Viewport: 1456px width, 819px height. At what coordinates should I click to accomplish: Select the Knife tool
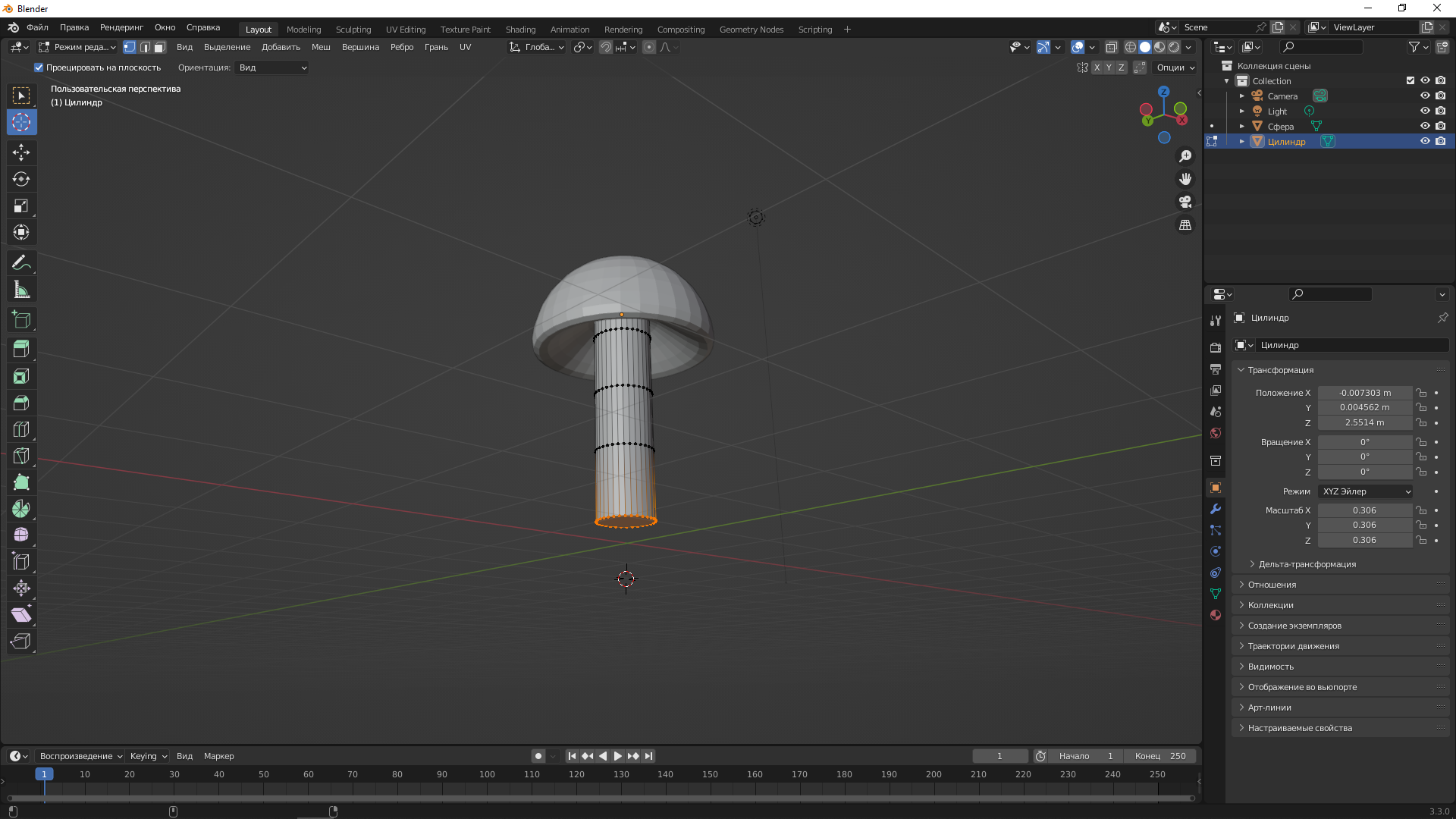[21, 456]
